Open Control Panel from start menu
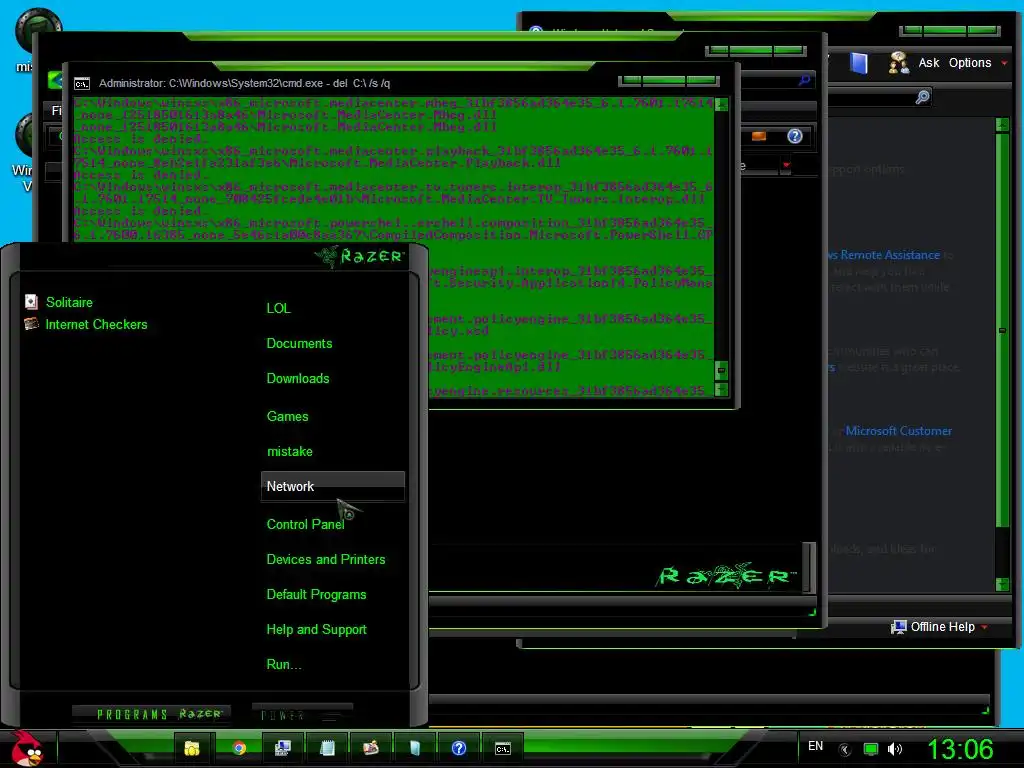Image resolution: width=1024 pixels, height=768 pixels. click(305, 524)
